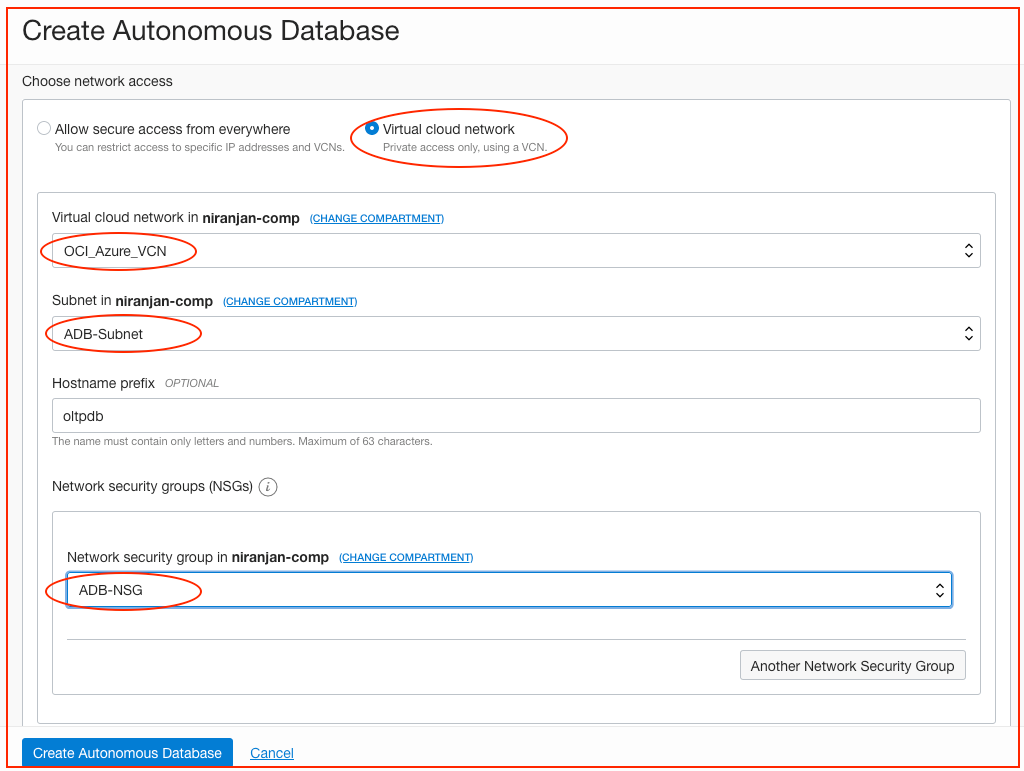
Task: Select the 'Virtual cloud network' radio button
Action: click(x=372, y=128)
